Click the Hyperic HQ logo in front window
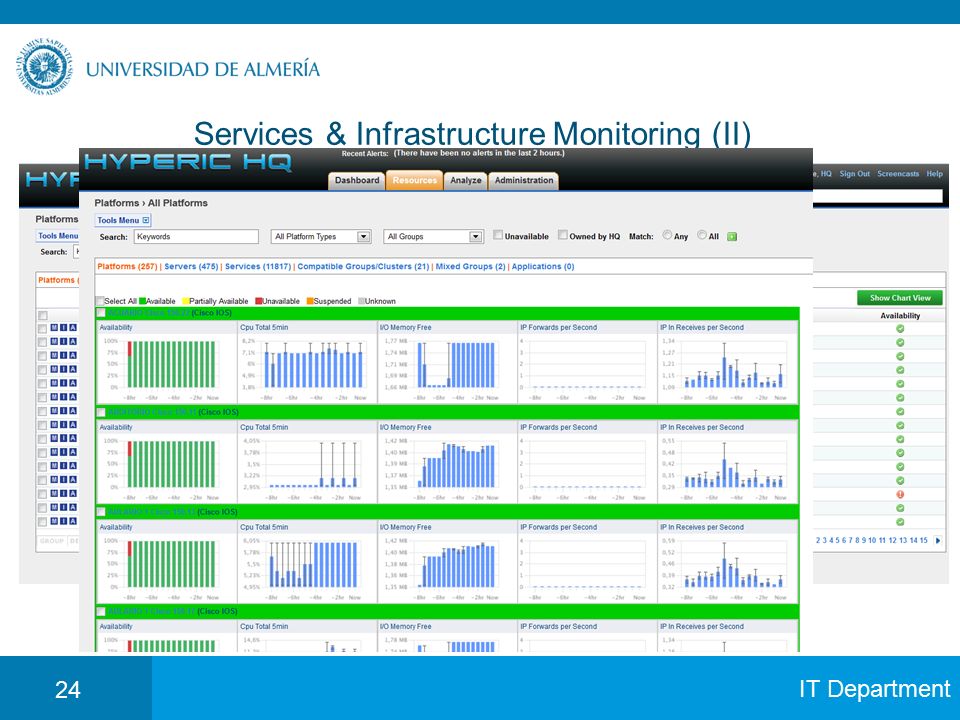Image resolution: width=960 pixels, height=720 pixels. 188,162
